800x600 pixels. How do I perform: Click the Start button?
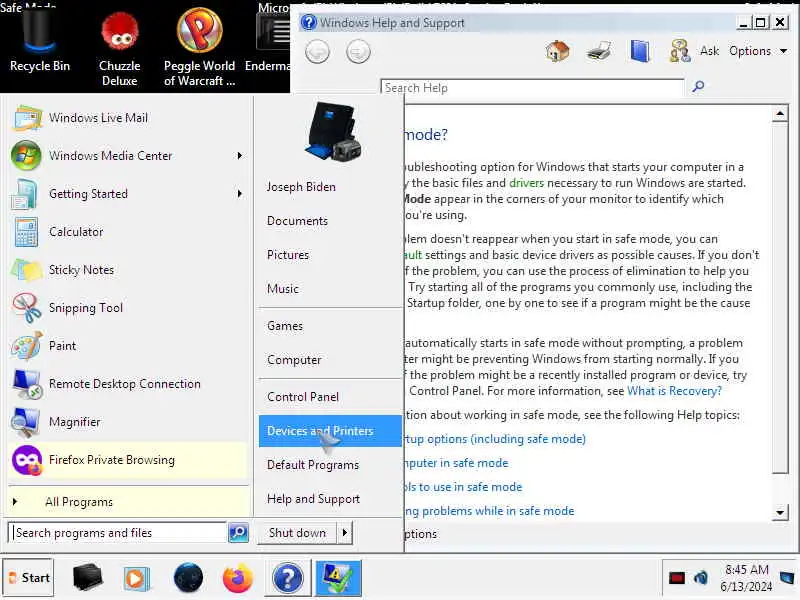pos(28,578)
